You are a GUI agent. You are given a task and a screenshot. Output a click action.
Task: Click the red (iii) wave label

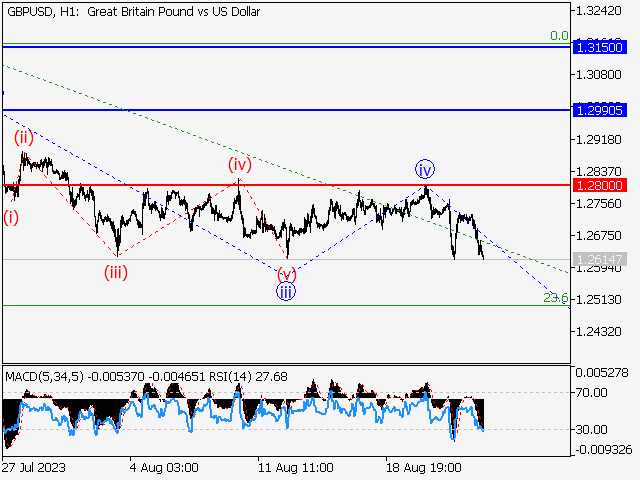point(116,272)
